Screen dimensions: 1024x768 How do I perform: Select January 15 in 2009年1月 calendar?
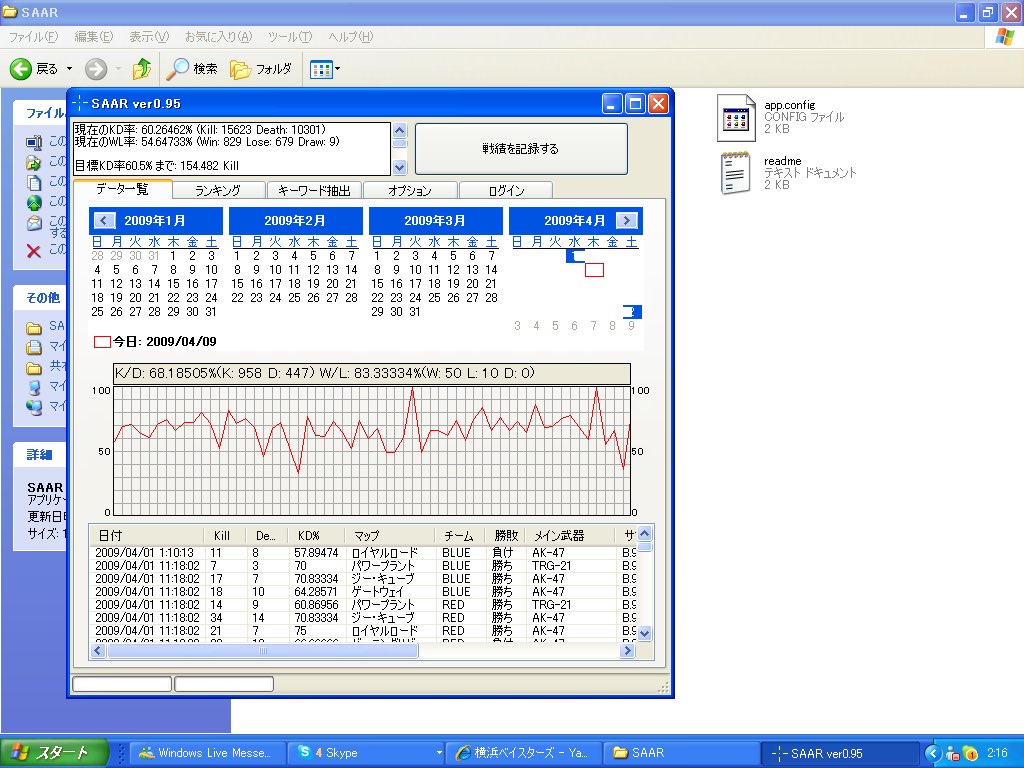point(173,283)
